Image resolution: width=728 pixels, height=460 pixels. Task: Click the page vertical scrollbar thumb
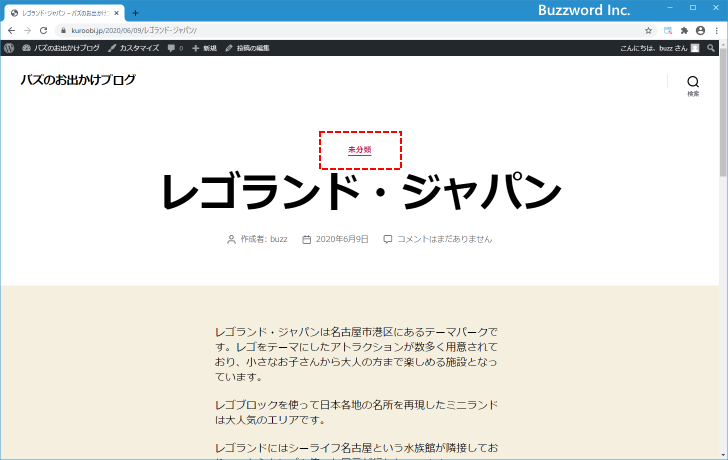tap(723, 111)
